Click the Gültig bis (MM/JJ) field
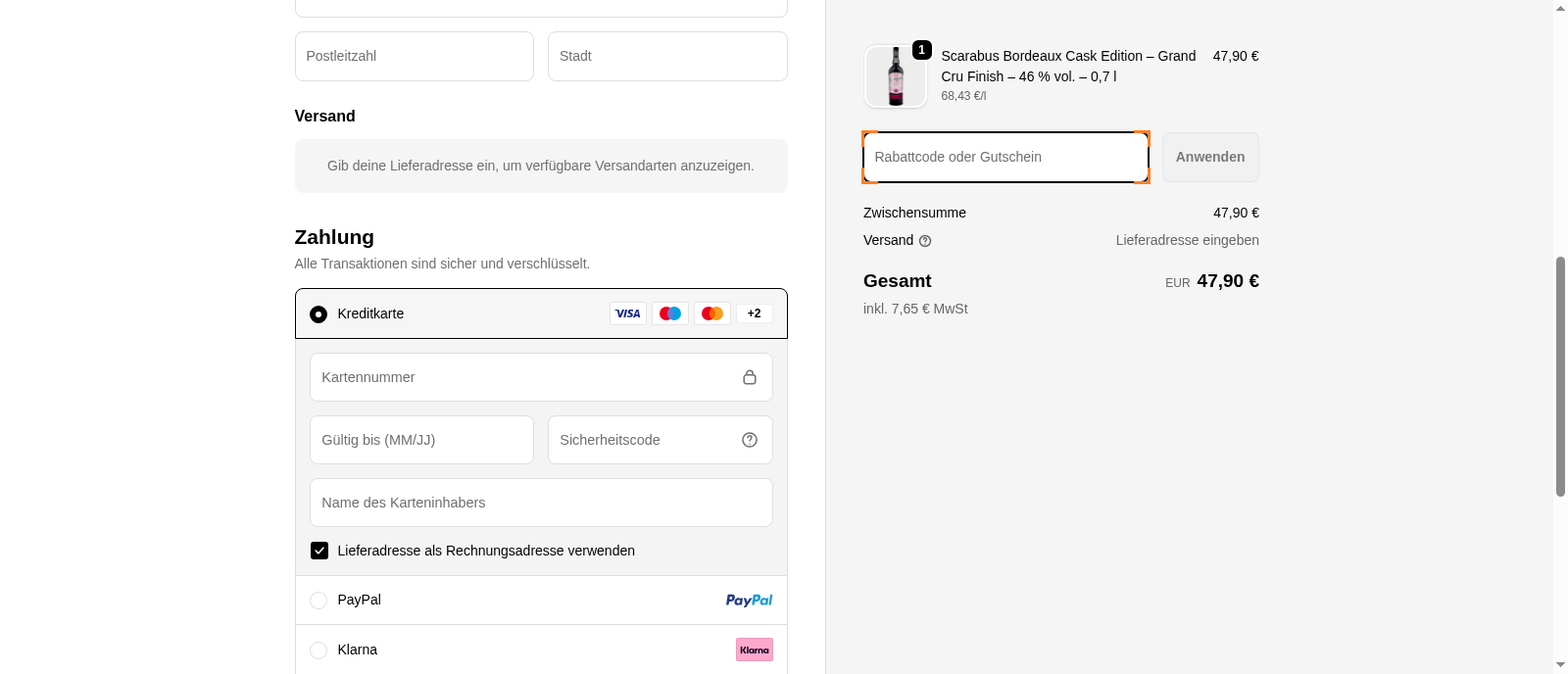Screen dimensions: 1568x674 coord(421,440)
